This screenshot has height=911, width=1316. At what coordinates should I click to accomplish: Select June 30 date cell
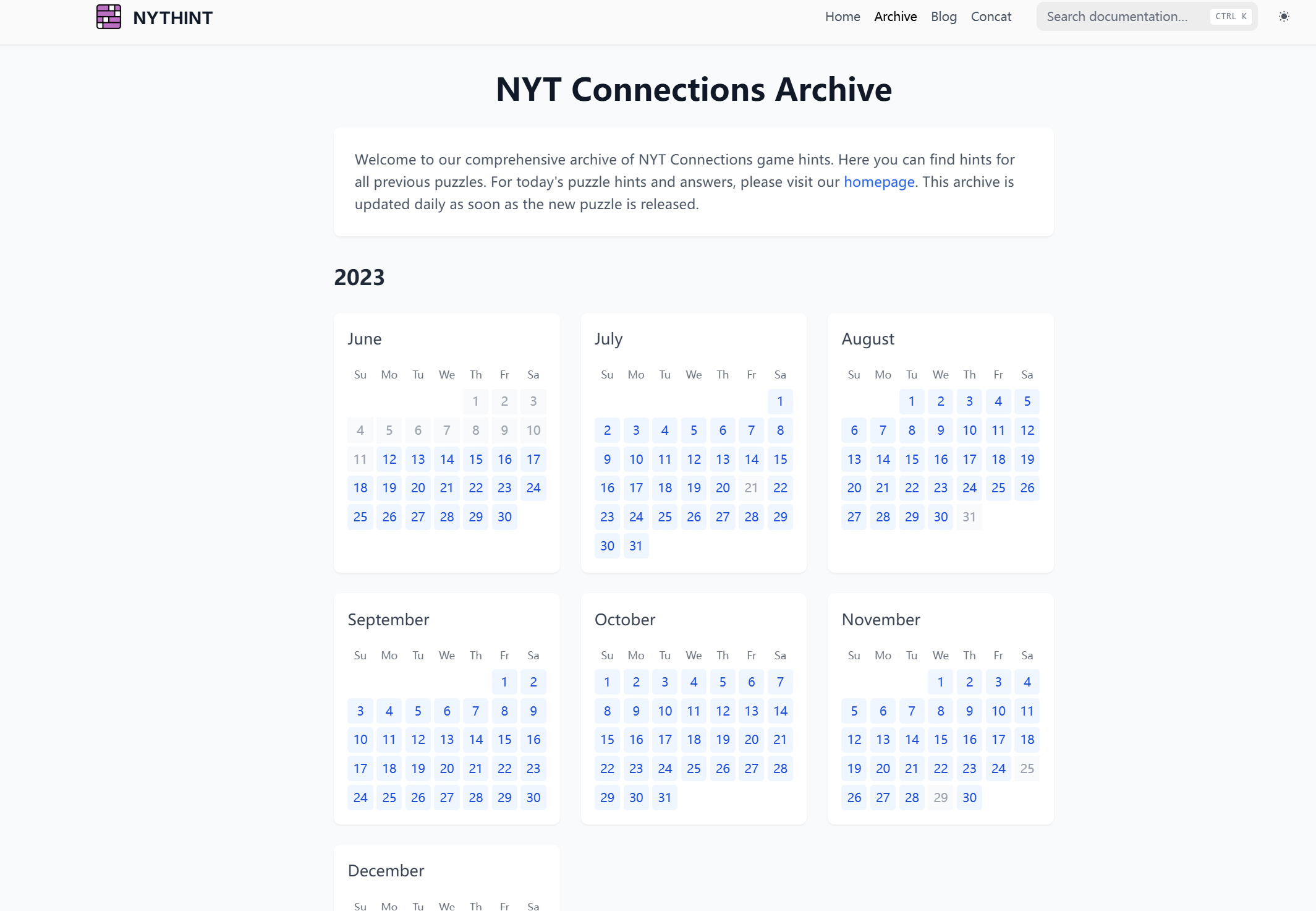coord(504,517)
